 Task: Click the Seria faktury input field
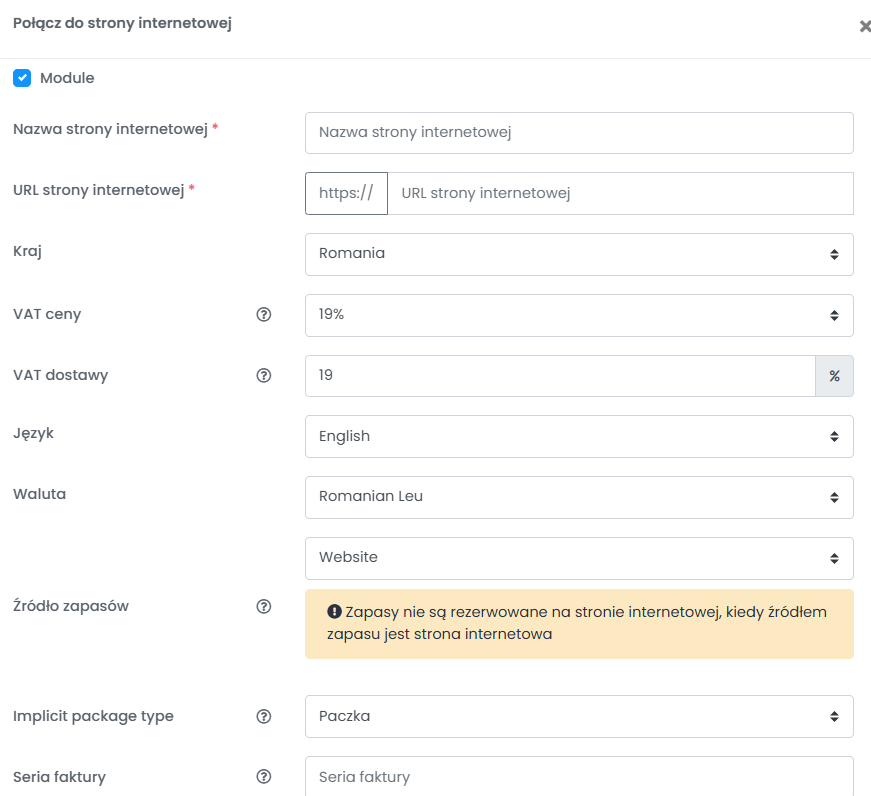click(x=579, y=777)
